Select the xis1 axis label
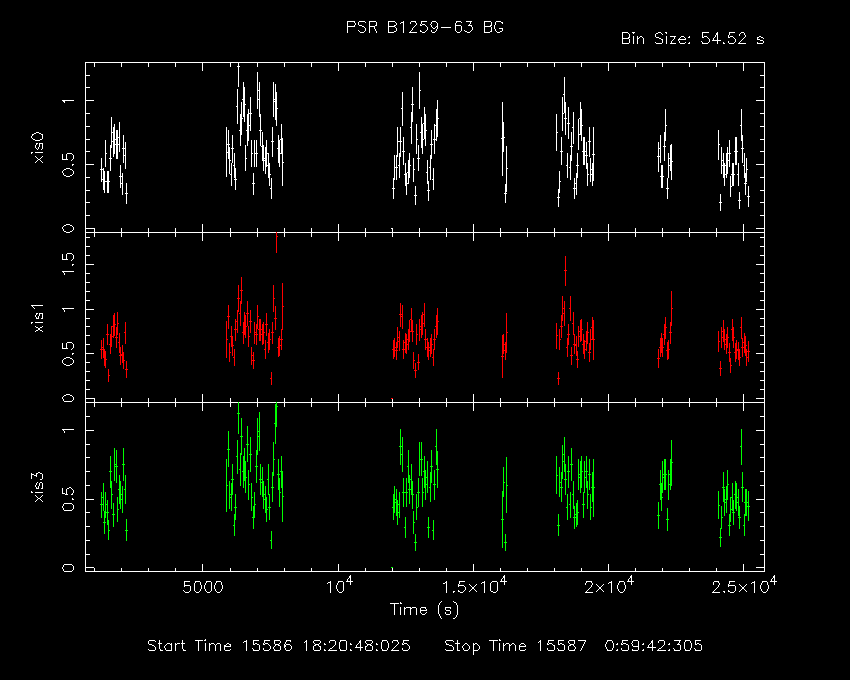The image size is (850, 680). pos(38,317)
